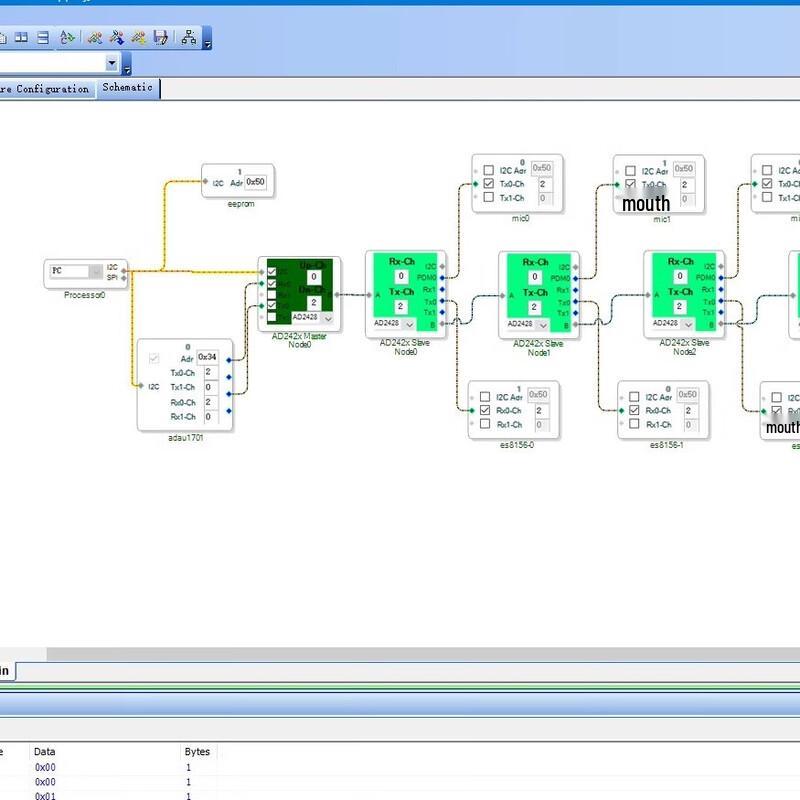Select the 0x01 data cell
This screenshot has height=800, width=800.
point(45,795)
